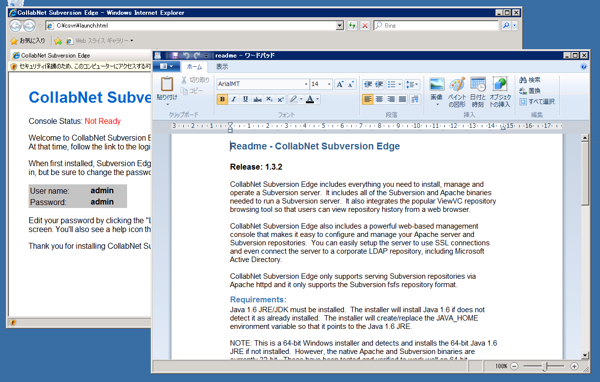The image size is (600, 382).
Task: Click the Copy (コピー) button
Action: point(192,91)
